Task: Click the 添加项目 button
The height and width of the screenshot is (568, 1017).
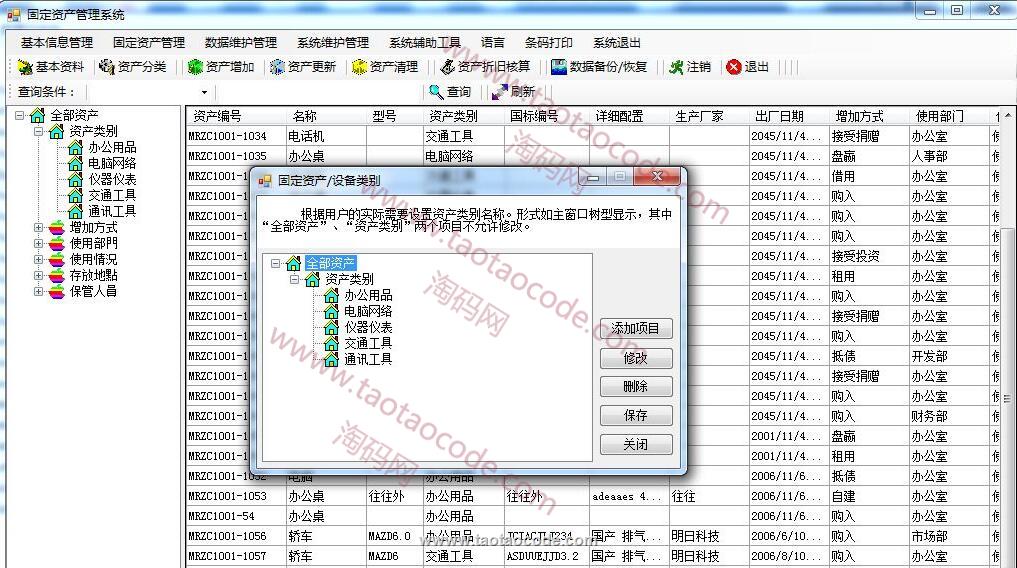Action: 636,329
